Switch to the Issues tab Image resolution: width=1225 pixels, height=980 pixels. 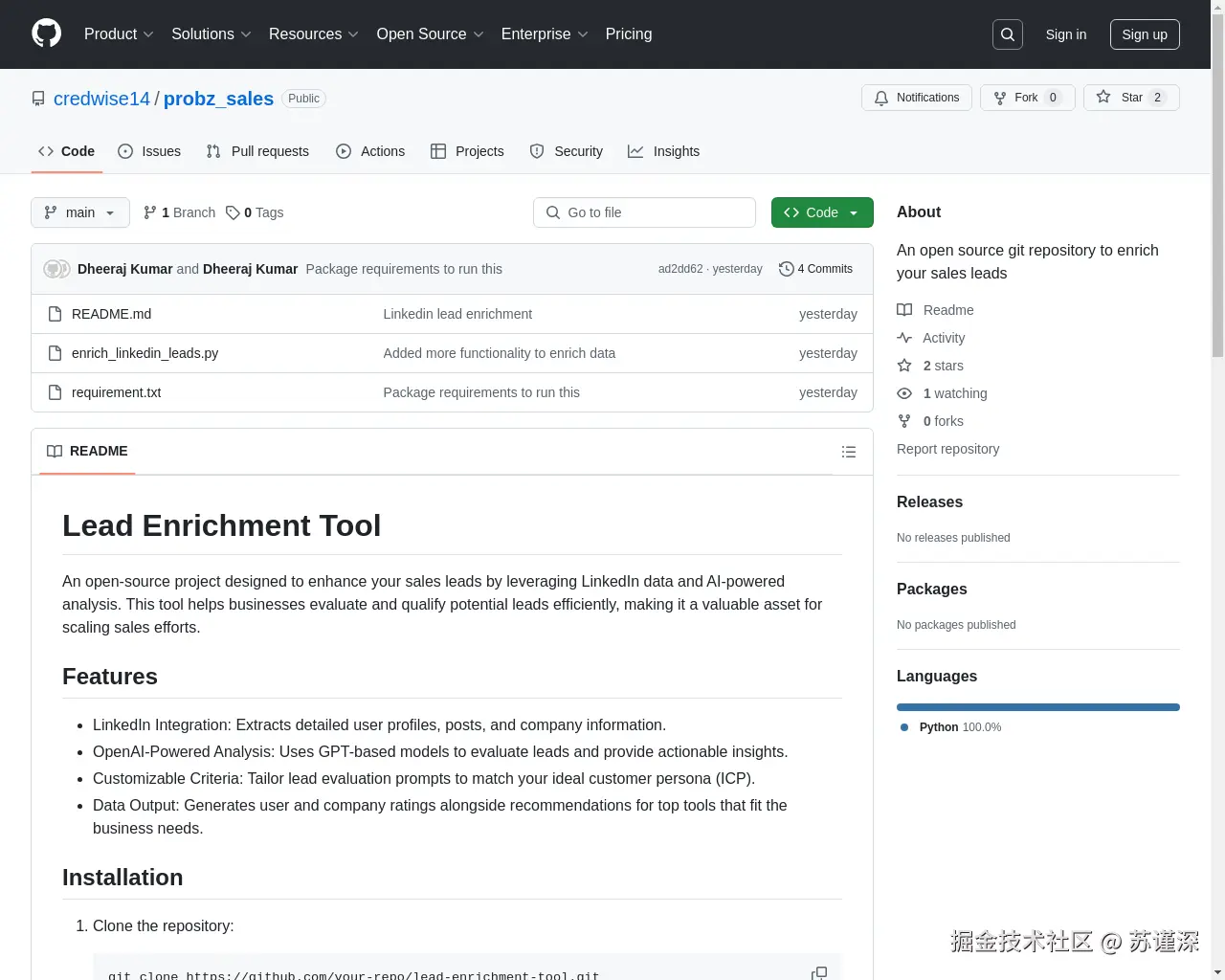pyautogui.click(x=149, y=151)
